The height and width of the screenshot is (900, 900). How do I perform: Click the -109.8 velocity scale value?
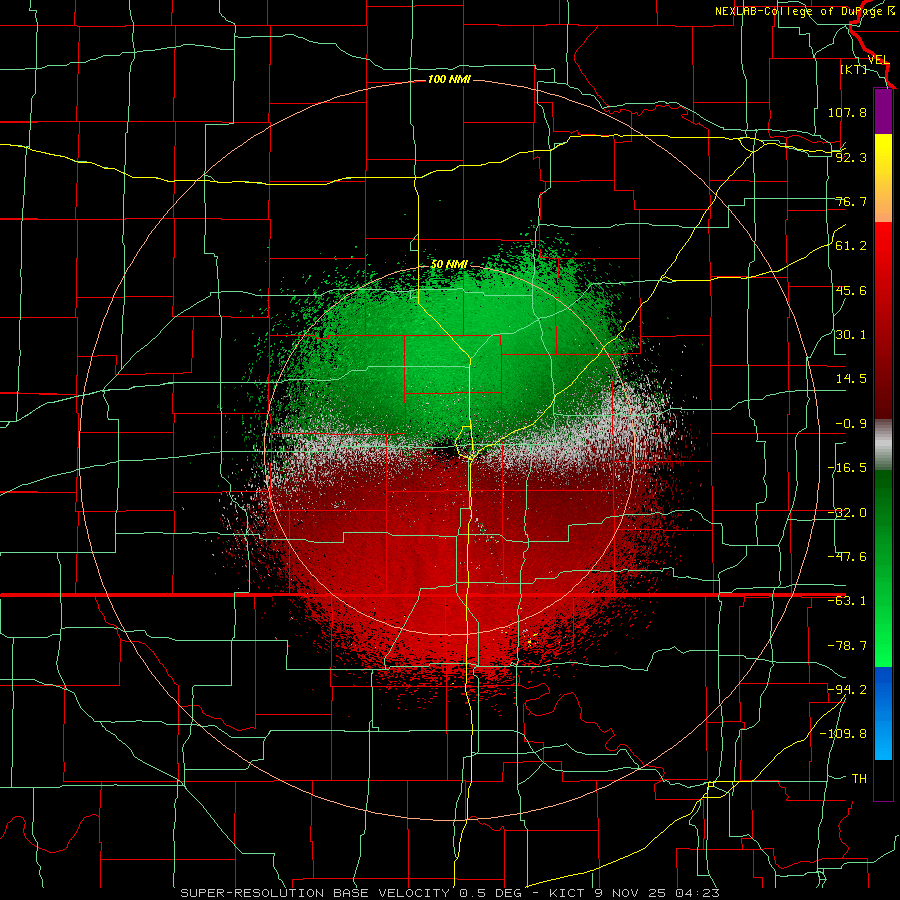tap(843, 734)
